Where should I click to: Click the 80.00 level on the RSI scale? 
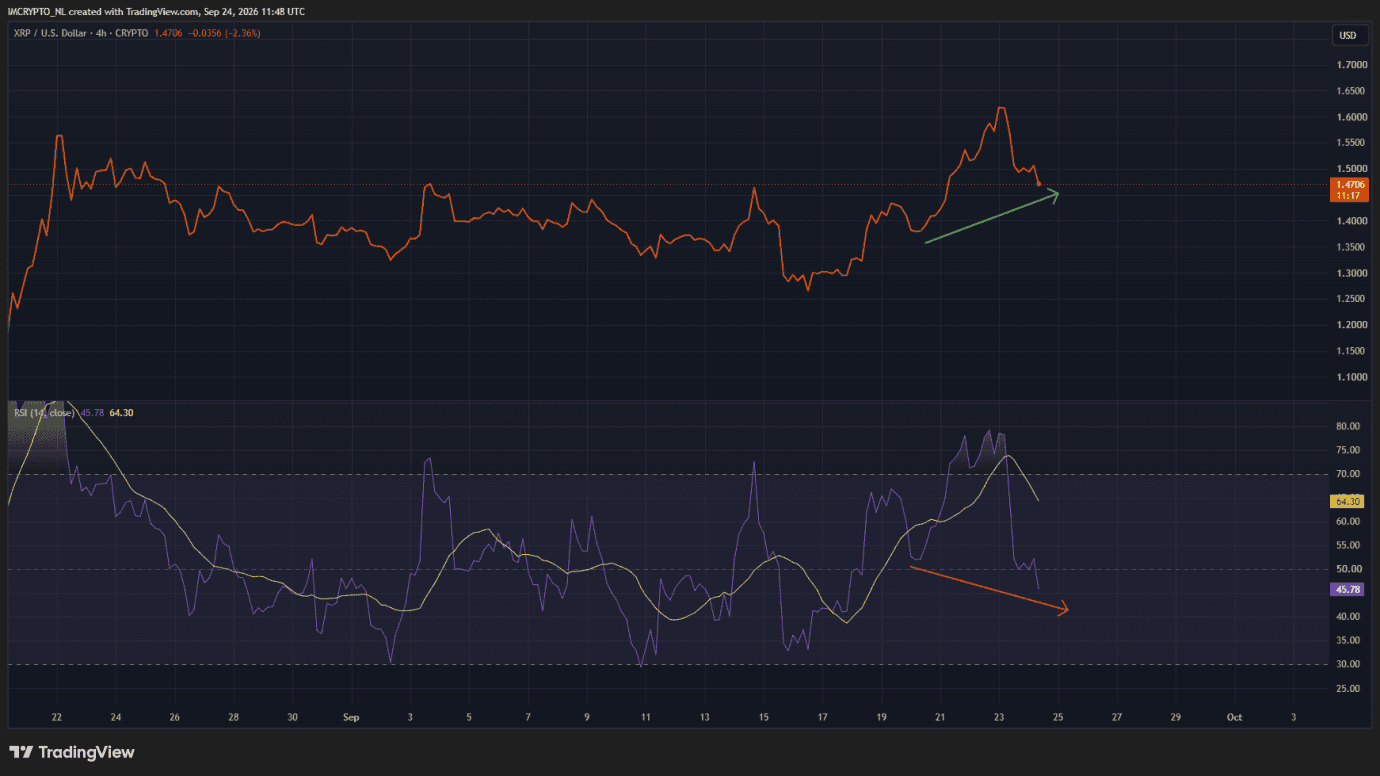click(x=1349, y=426)
